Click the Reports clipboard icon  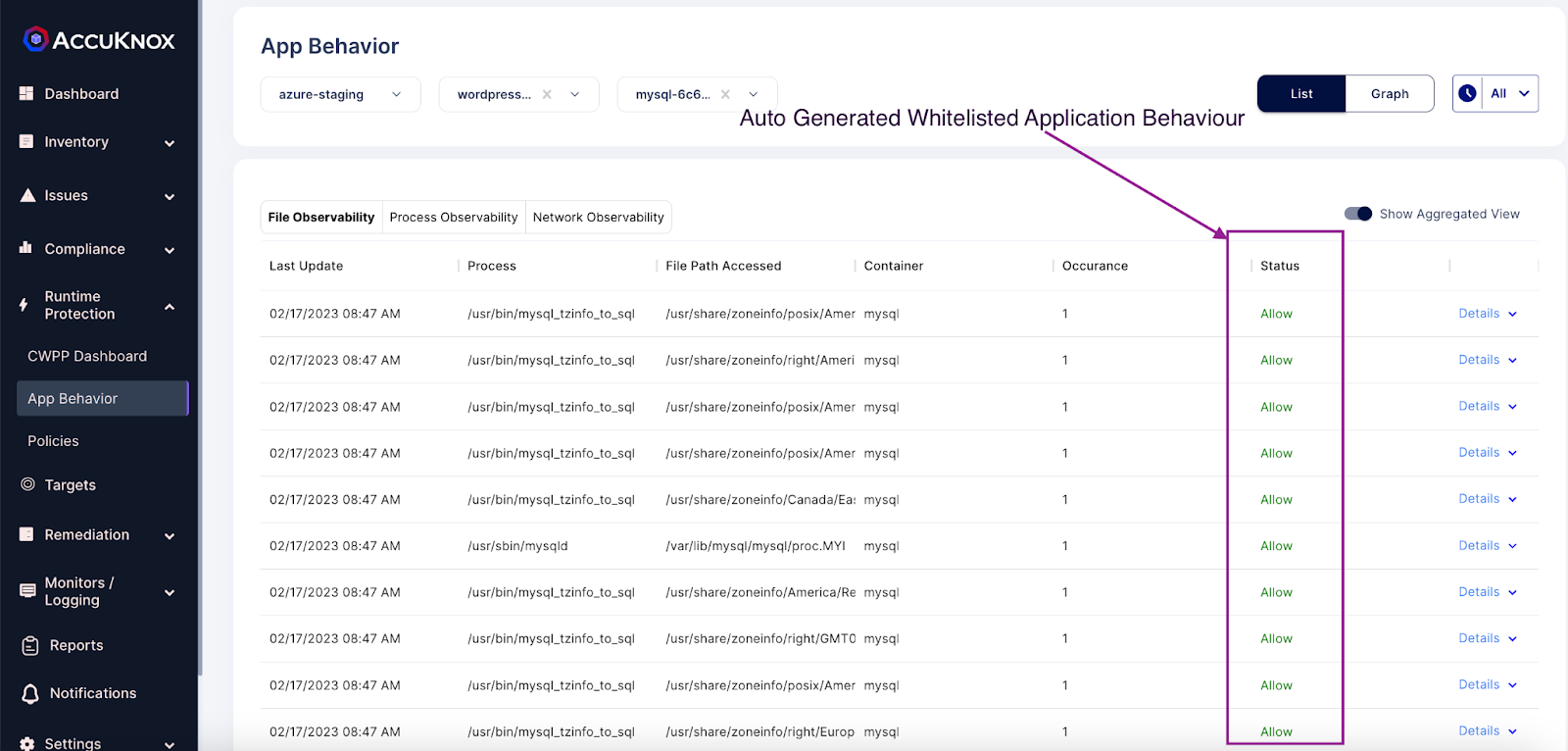pyautogui.click(x=30, y=645)
